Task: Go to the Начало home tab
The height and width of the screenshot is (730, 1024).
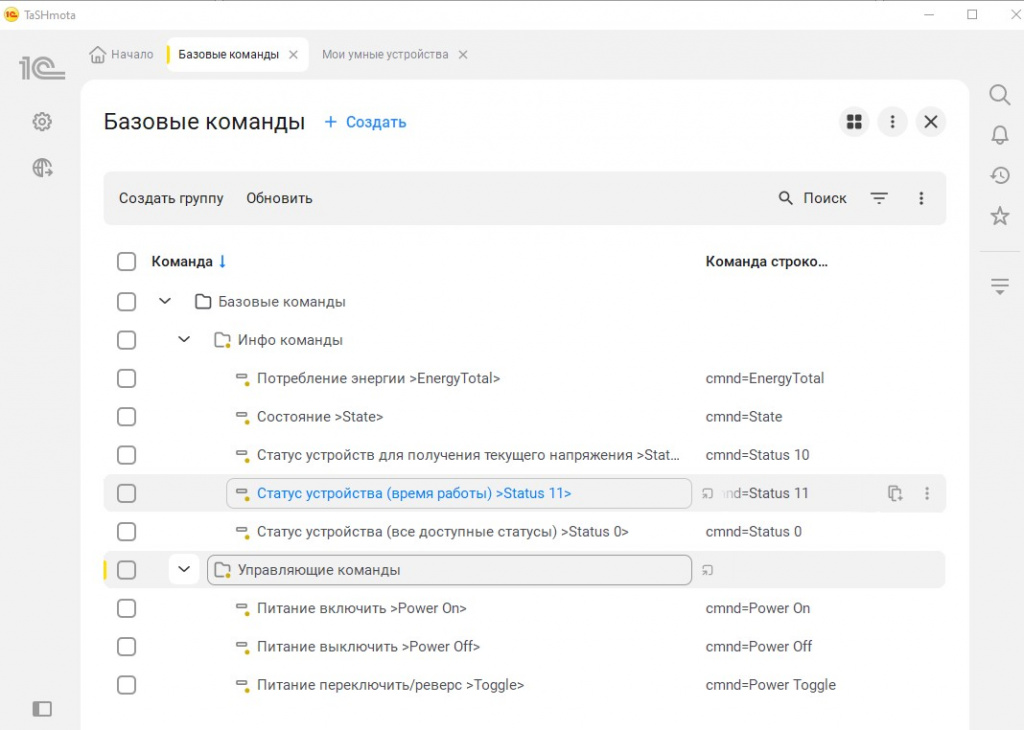Action: click(x=122, y=55)
